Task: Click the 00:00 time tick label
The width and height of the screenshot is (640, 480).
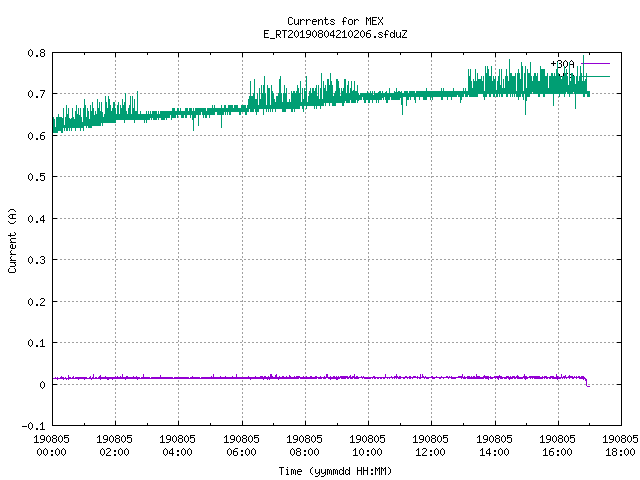Action: pyautogui.click(x=51, y=452)
